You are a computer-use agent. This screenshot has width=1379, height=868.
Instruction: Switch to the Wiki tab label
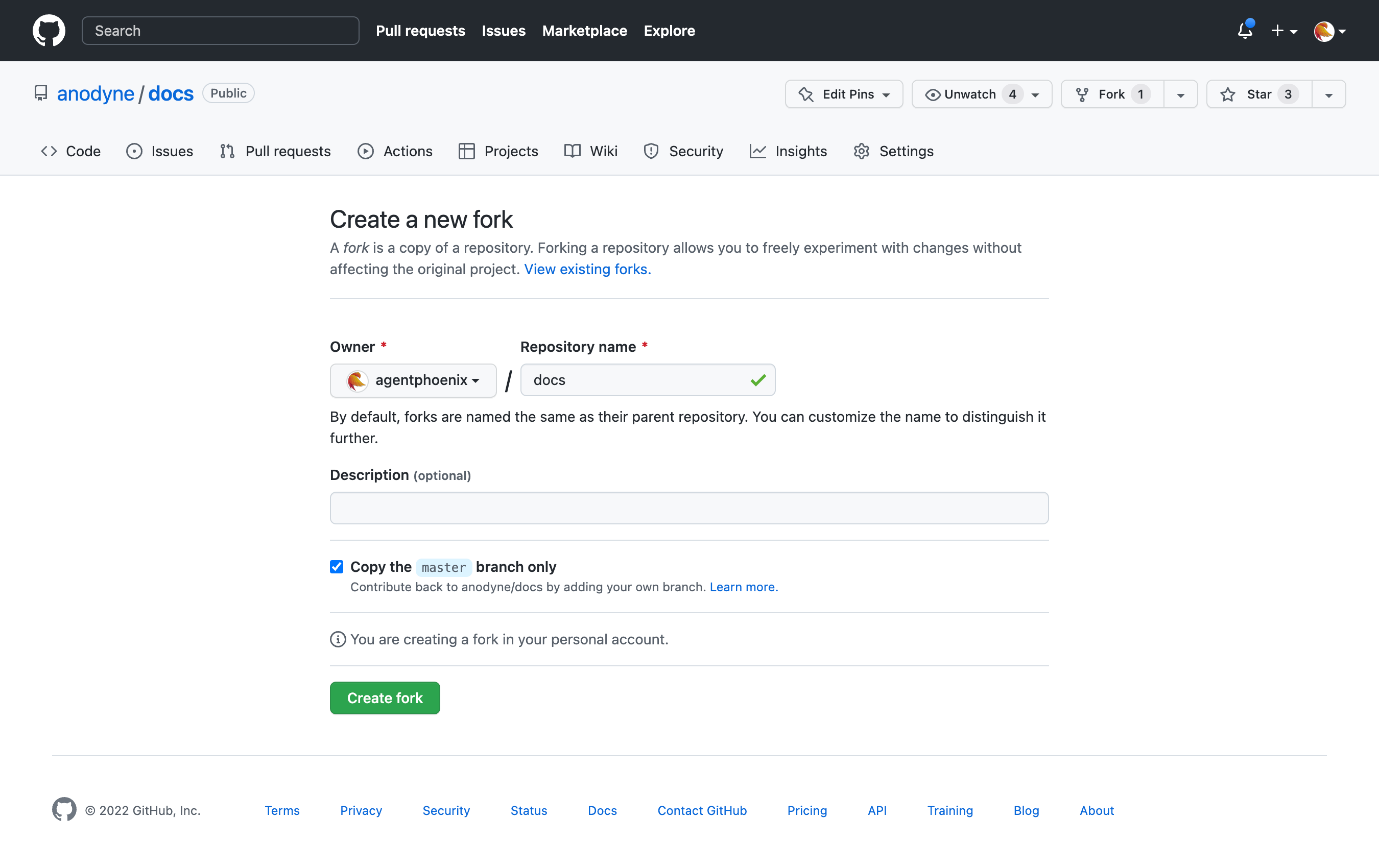pyautogui.click(x=604, y=151)
